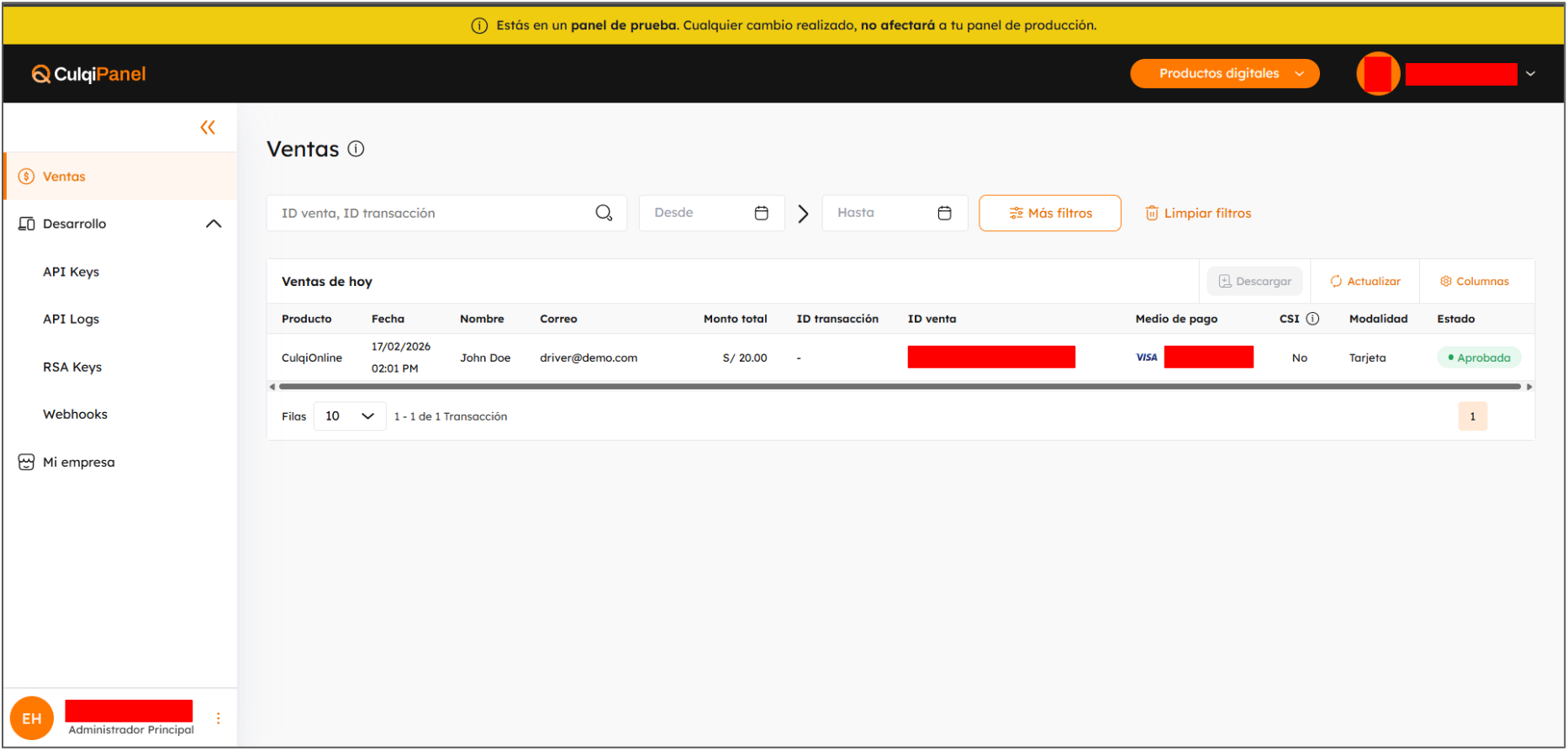This screenshot has width=1568, height=751.
Task: Click scrollbar left arrow of table
Action: tap(272, 387)
